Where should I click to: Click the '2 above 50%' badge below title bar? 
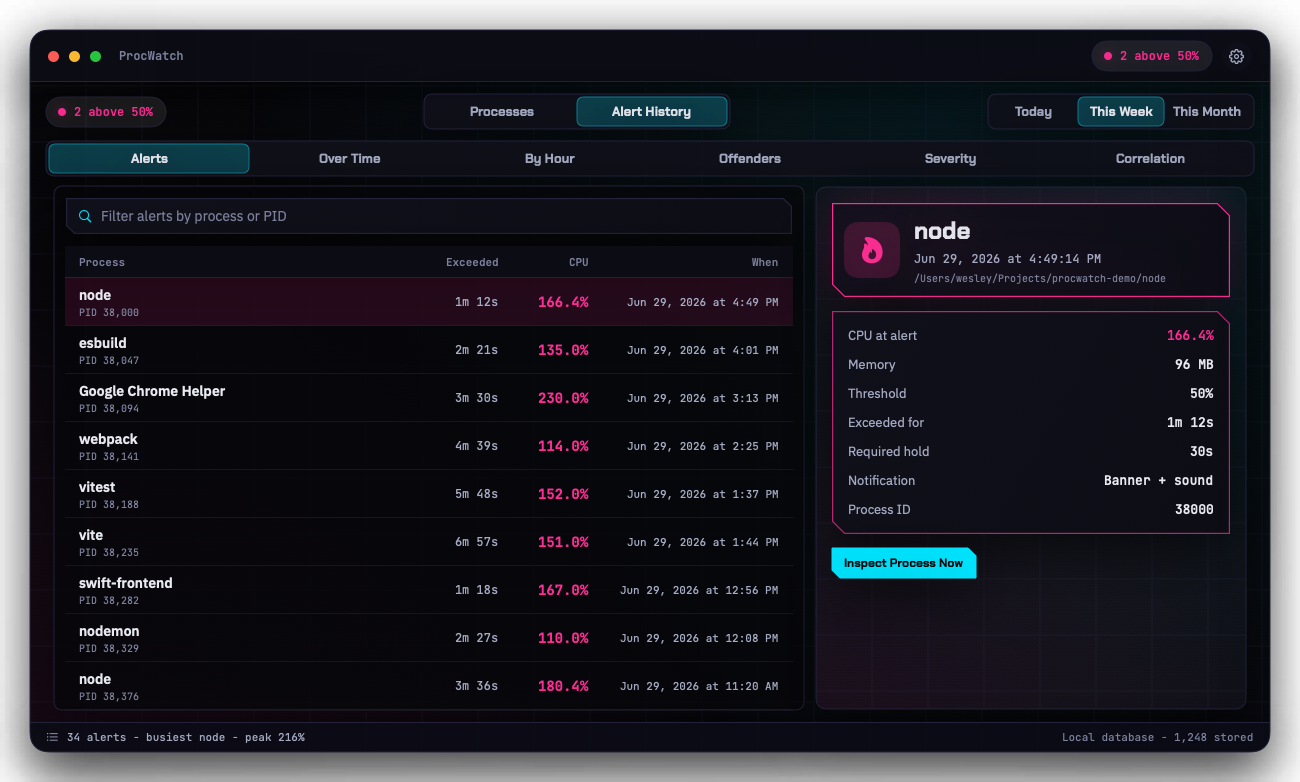pos(106,112)
